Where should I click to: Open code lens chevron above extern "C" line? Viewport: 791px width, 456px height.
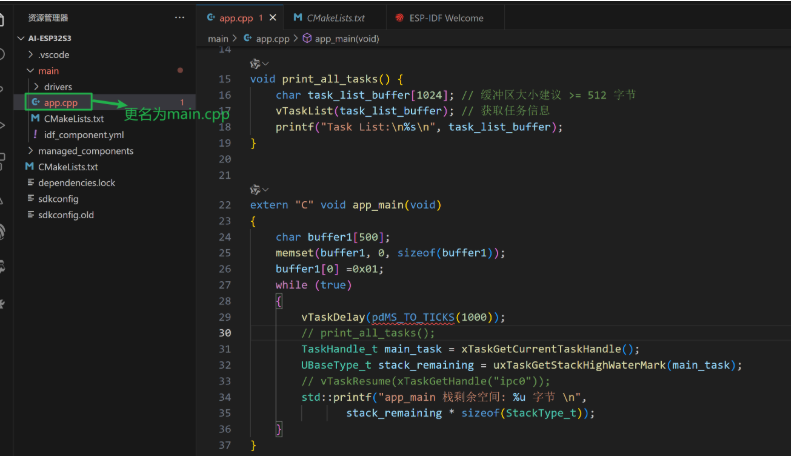[265, 190]
